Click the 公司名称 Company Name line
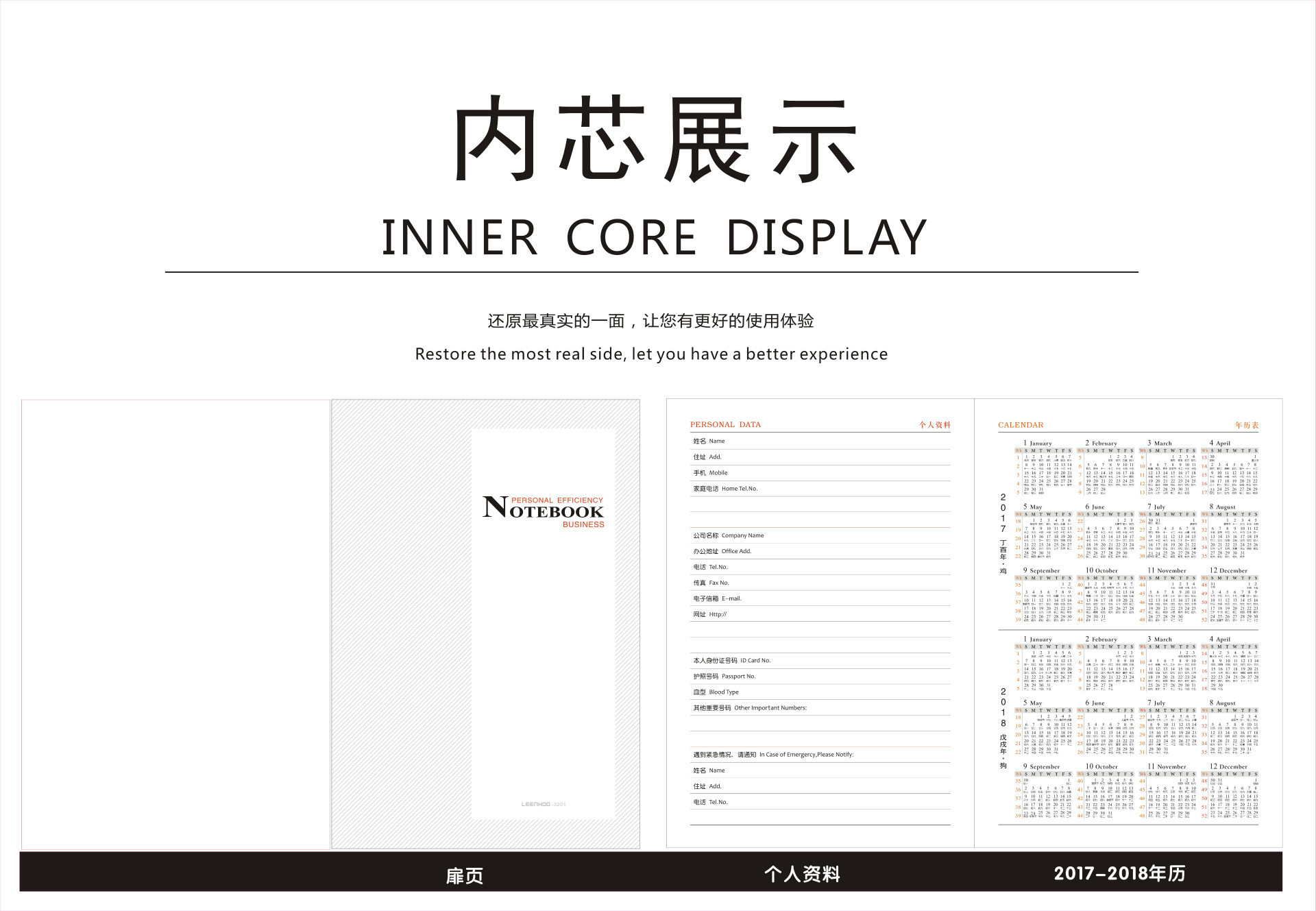Image resolution: width=1316 pixels, height=911 pixels. coord(820,535)
